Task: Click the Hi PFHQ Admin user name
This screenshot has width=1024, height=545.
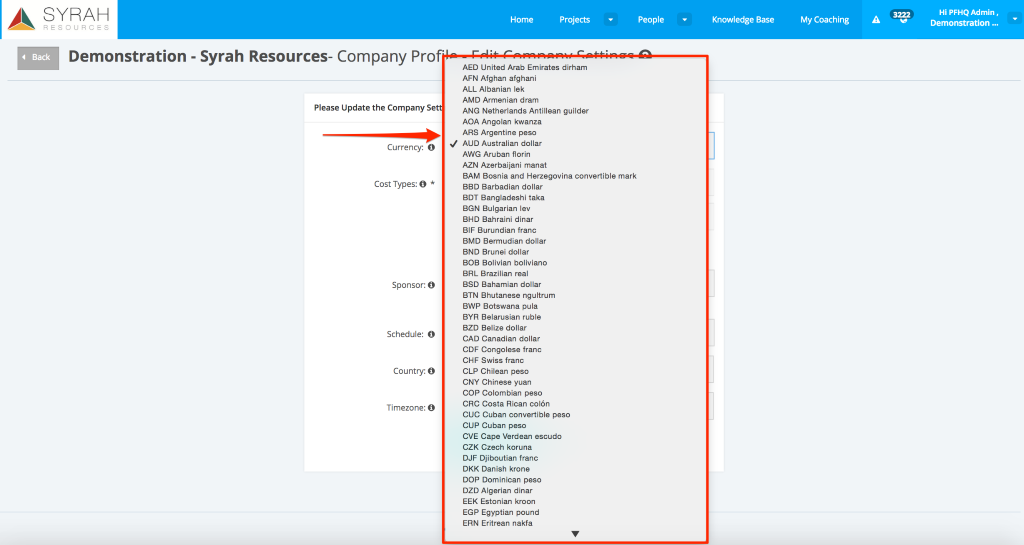Action: pyautogui.click(x=964, y=18)
